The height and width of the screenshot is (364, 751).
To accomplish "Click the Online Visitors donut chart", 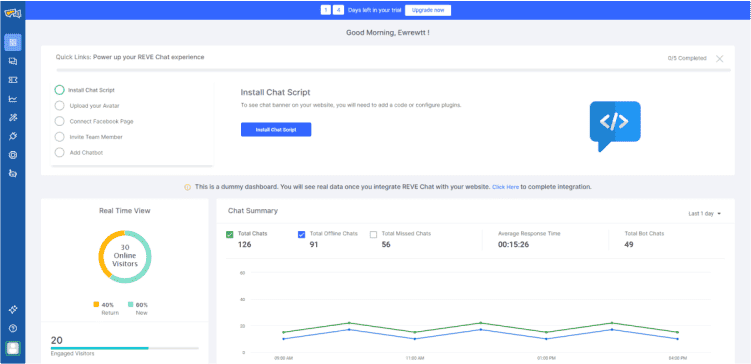I will click(125, 257).
